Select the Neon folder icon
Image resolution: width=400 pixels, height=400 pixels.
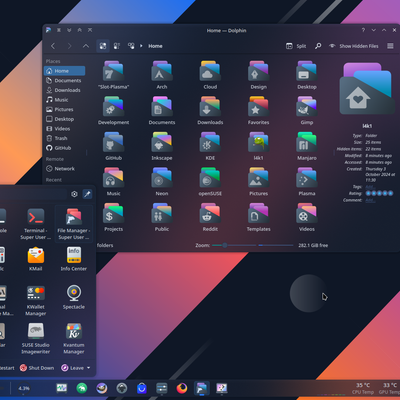pyautogui.click(x=162, y=178)
